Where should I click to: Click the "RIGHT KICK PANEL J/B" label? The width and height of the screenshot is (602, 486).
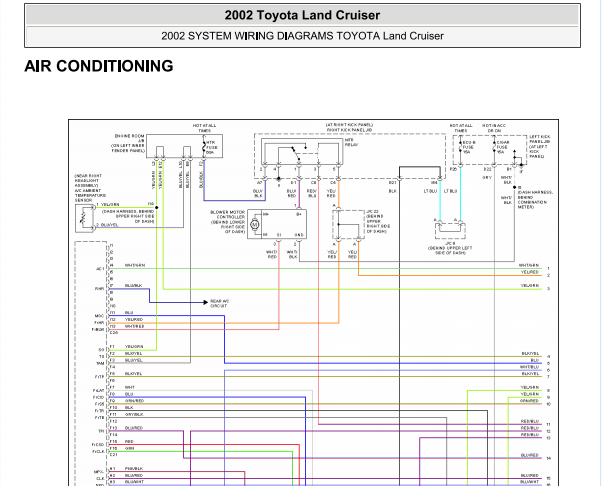click(x=349, y=130)
